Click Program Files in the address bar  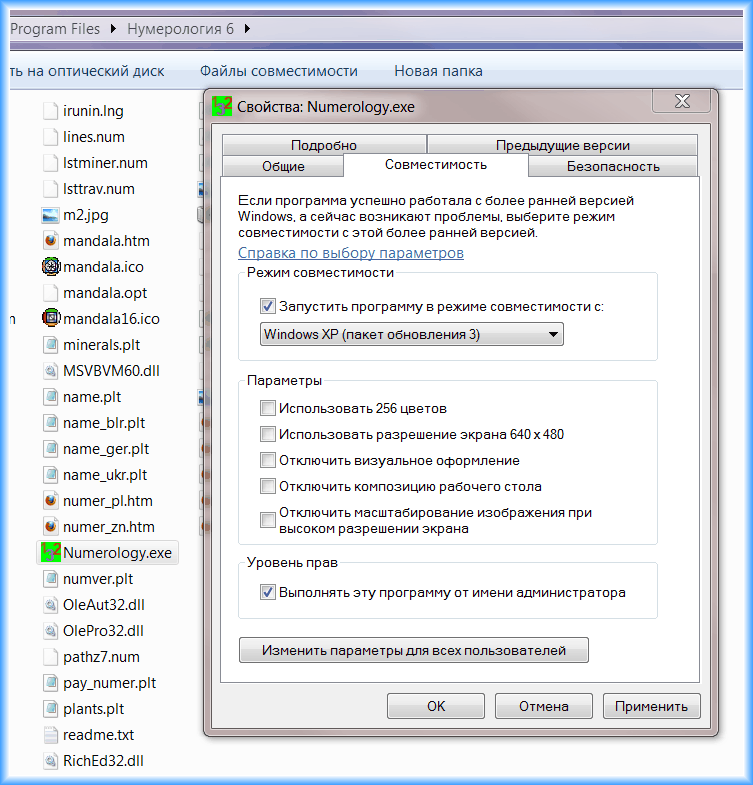tap(55, 29)
